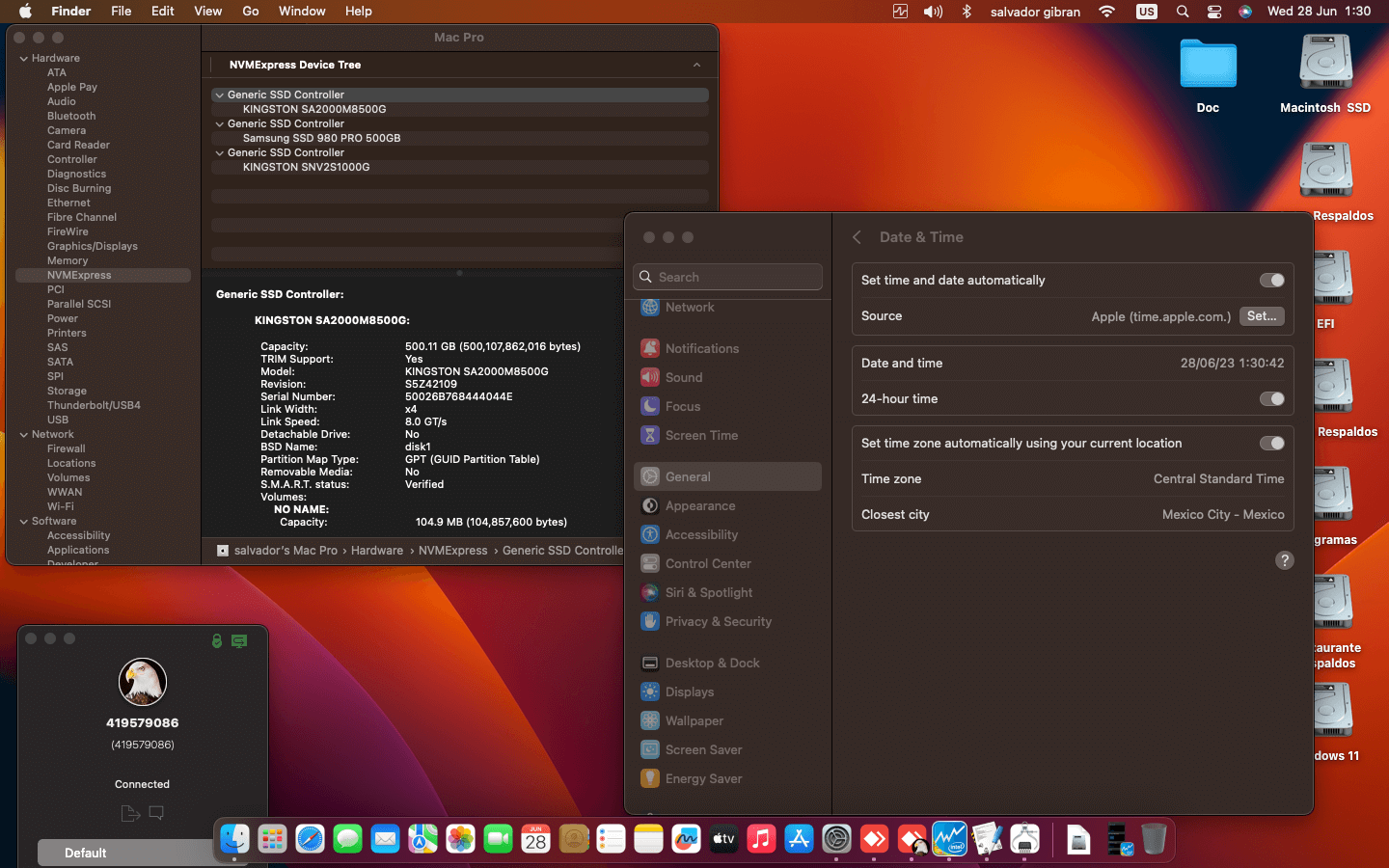Open the Help menu
This screenshot has height=868, width=1389.
(359, 12)
